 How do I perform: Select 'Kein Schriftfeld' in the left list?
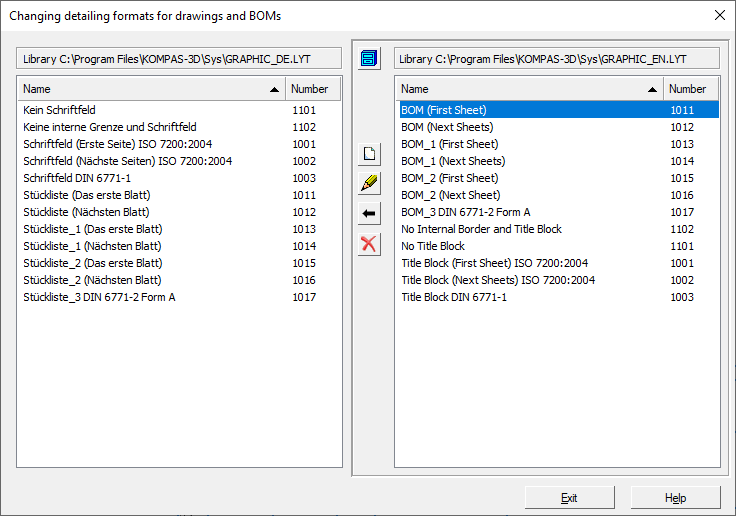point(59,110)
